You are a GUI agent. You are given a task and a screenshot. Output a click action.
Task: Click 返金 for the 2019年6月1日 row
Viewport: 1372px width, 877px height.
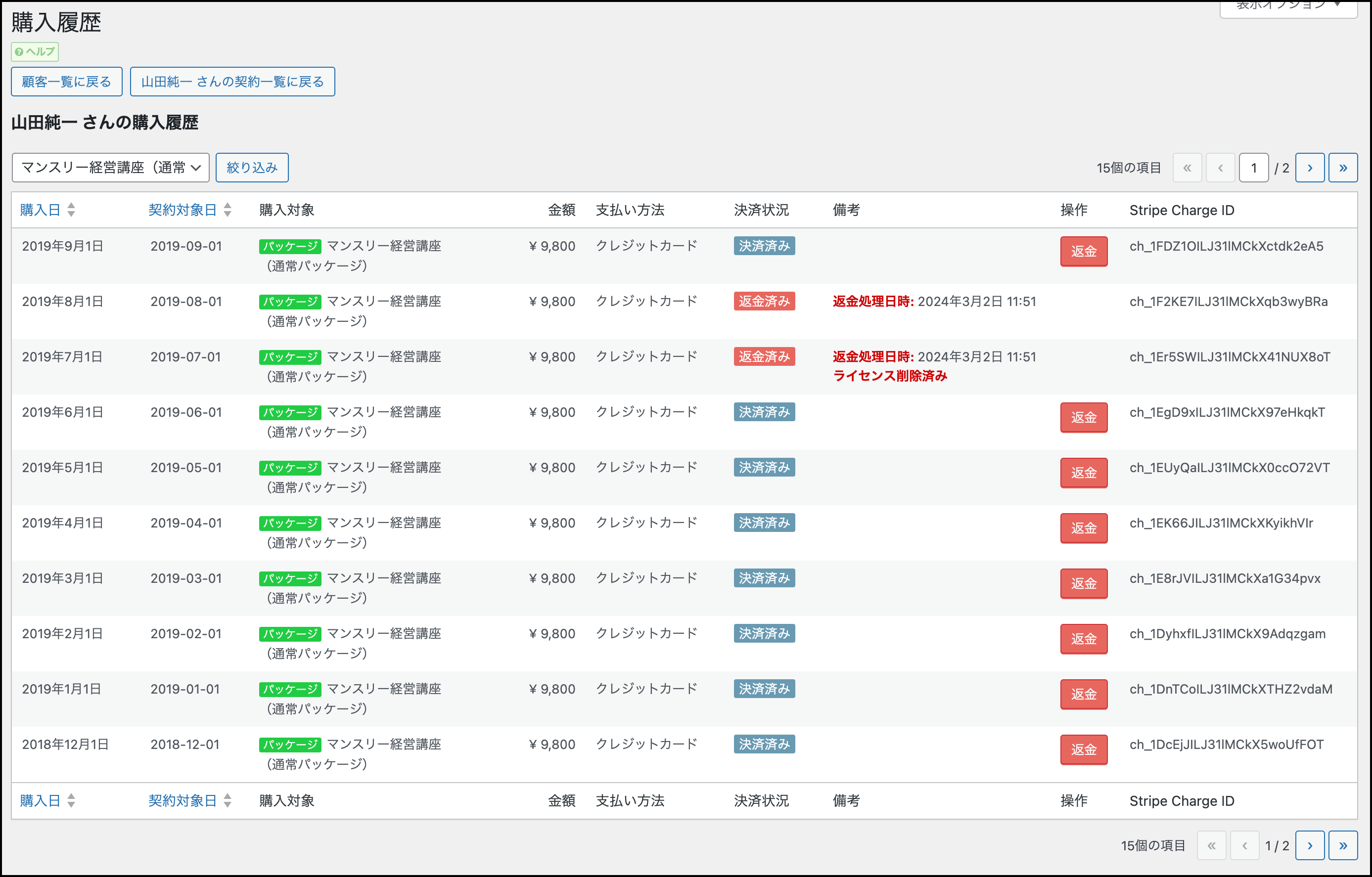coord(1083,418)
